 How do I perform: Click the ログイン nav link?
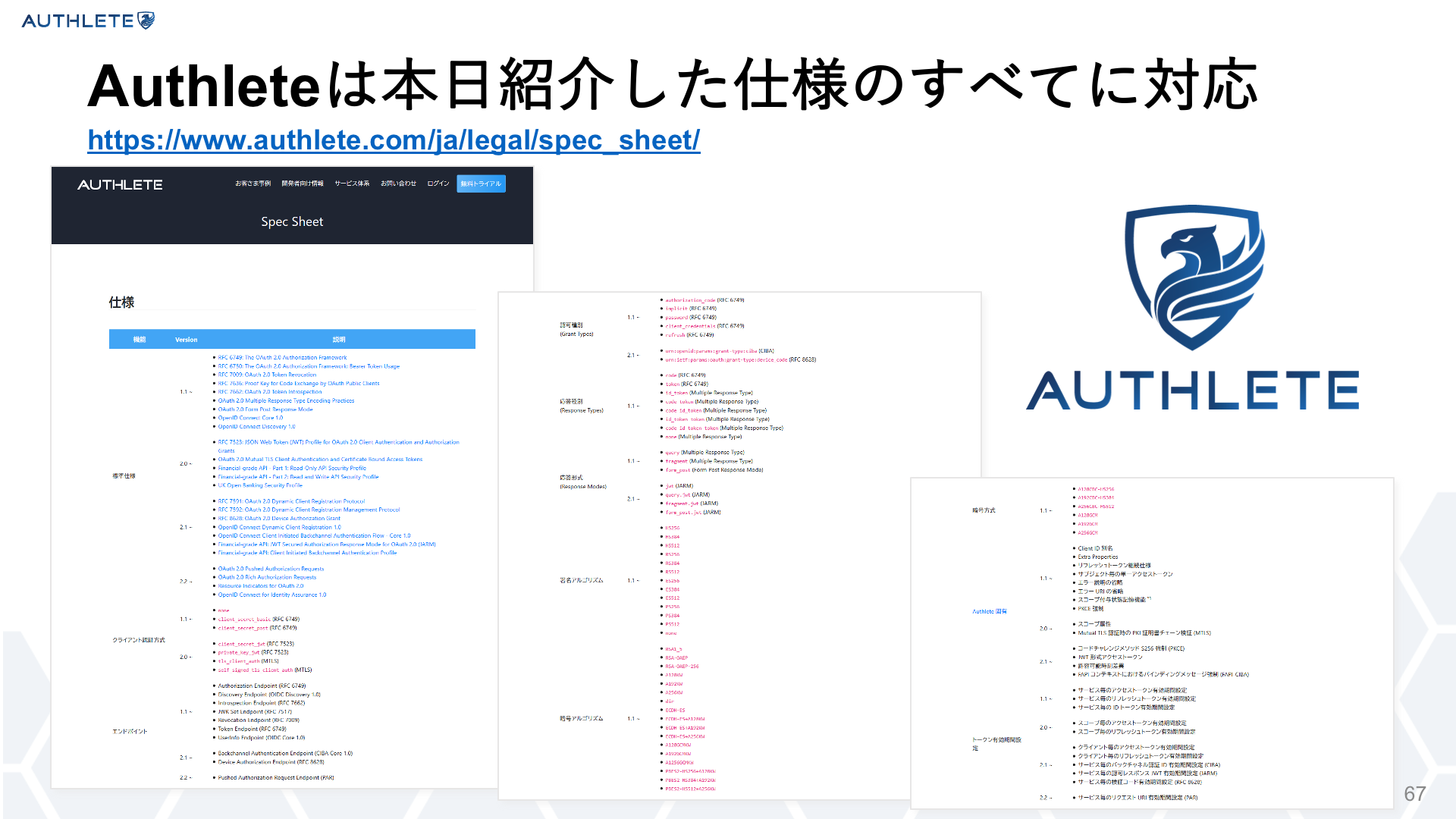pos(438,184)
